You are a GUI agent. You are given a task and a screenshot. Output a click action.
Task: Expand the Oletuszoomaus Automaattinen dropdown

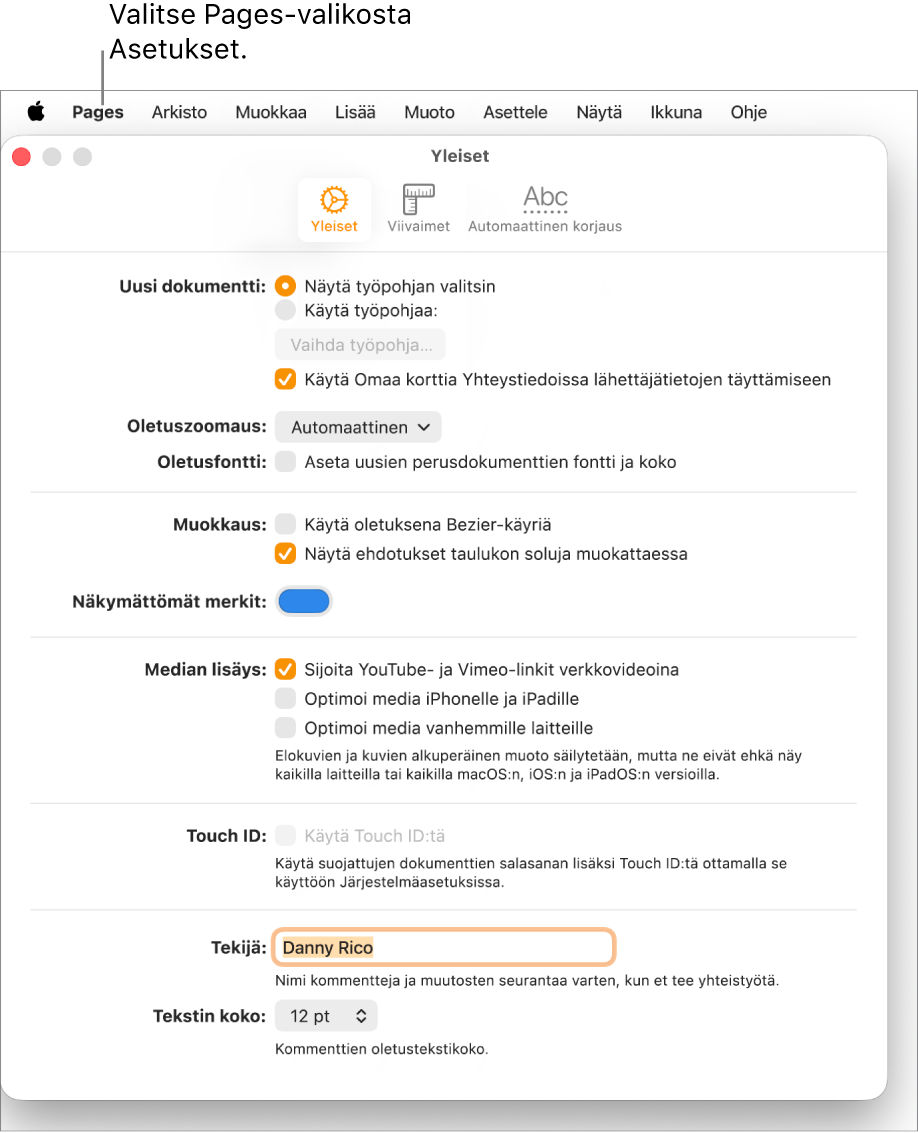[359, 427]
